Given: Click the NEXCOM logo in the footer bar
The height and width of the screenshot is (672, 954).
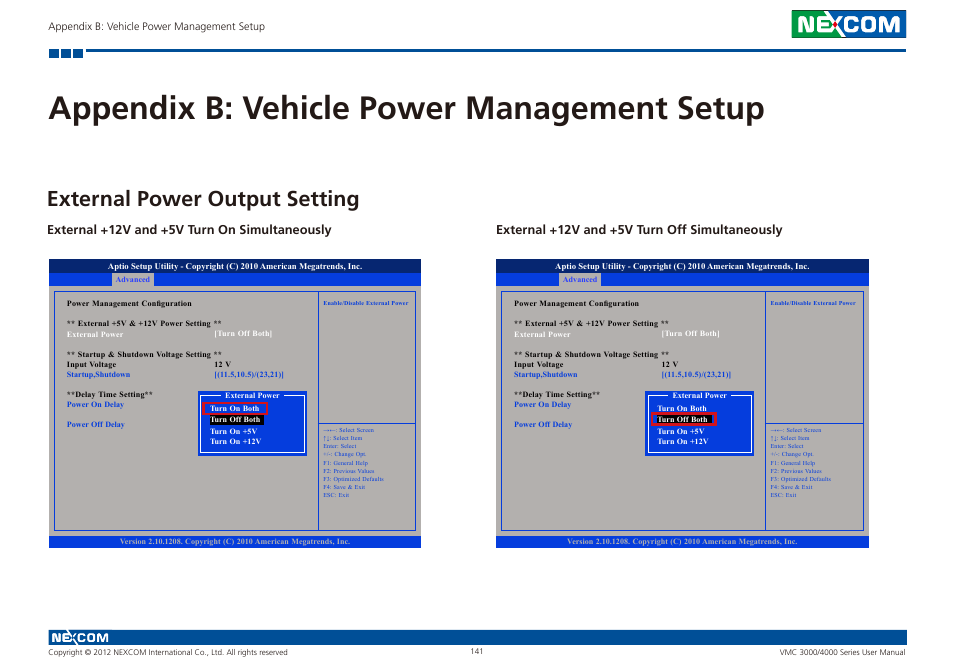Looking at the screenshot, I should point(80,637).
